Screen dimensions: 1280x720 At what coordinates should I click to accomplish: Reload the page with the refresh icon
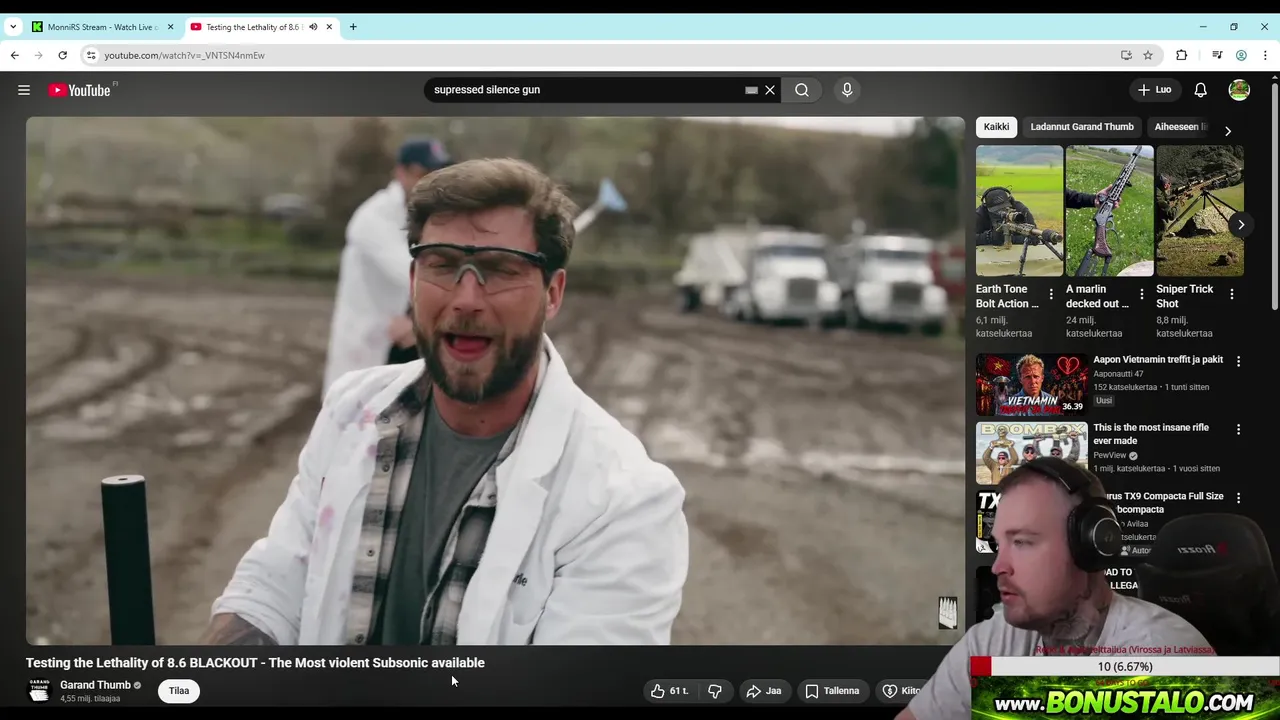[x=63, y=55]
